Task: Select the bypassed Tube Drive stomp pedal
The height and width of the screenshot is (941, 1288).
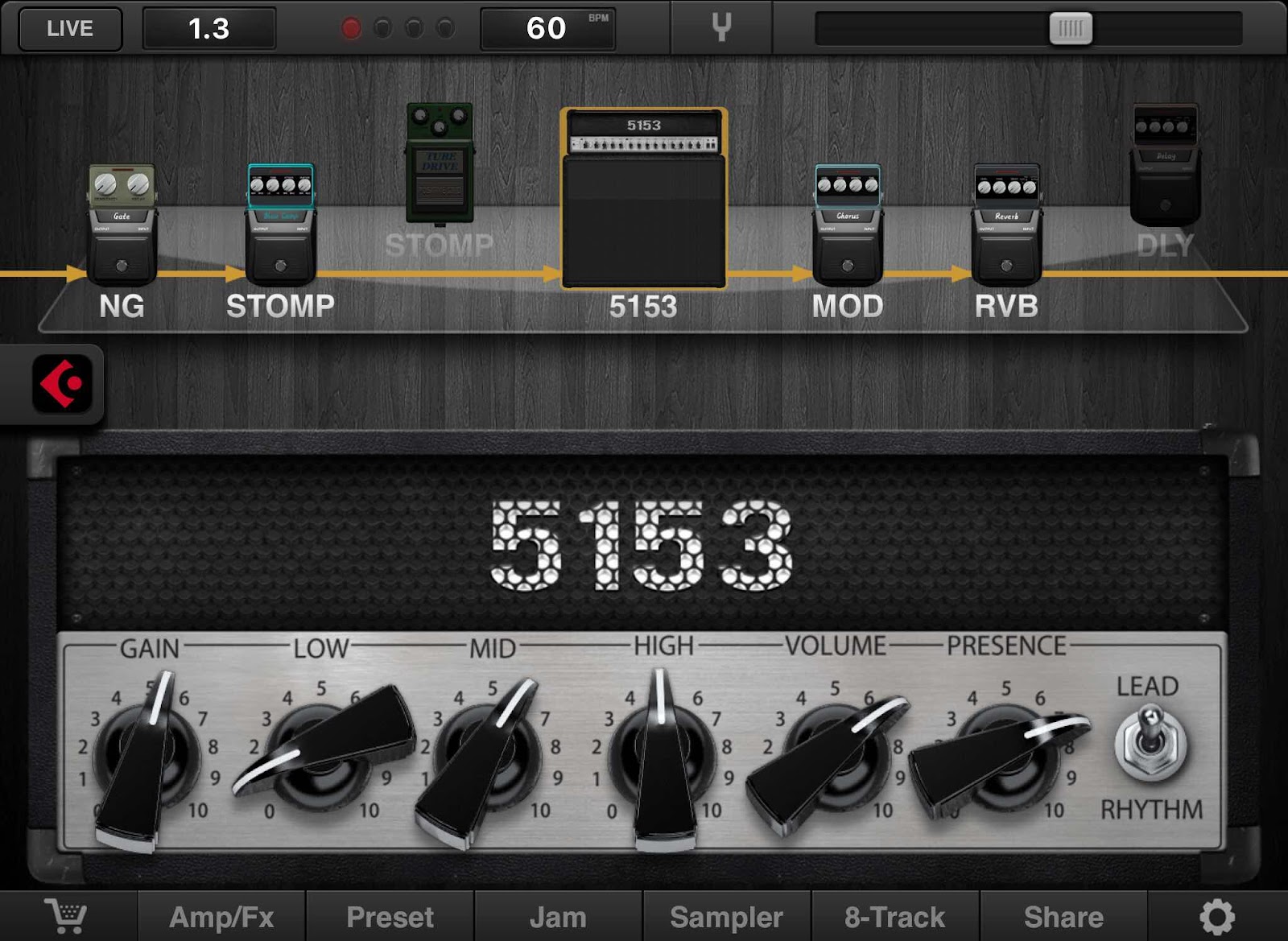Action: click(x=440, y=163)
